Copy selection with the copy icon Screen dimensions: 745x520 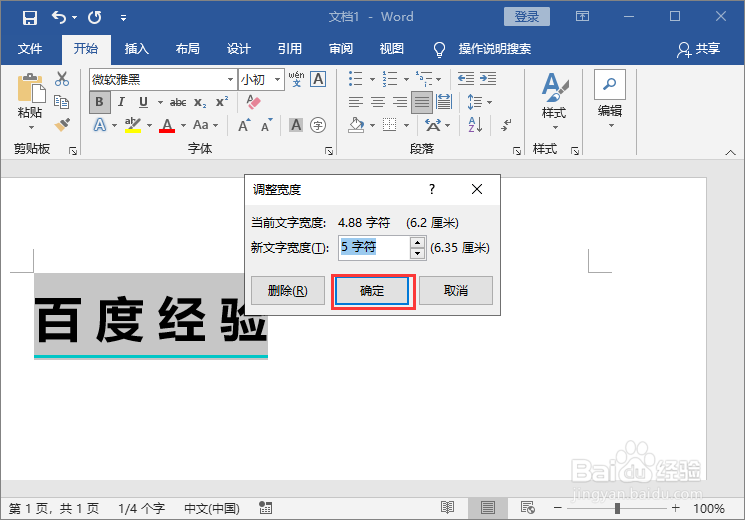(x=62, y=102)
